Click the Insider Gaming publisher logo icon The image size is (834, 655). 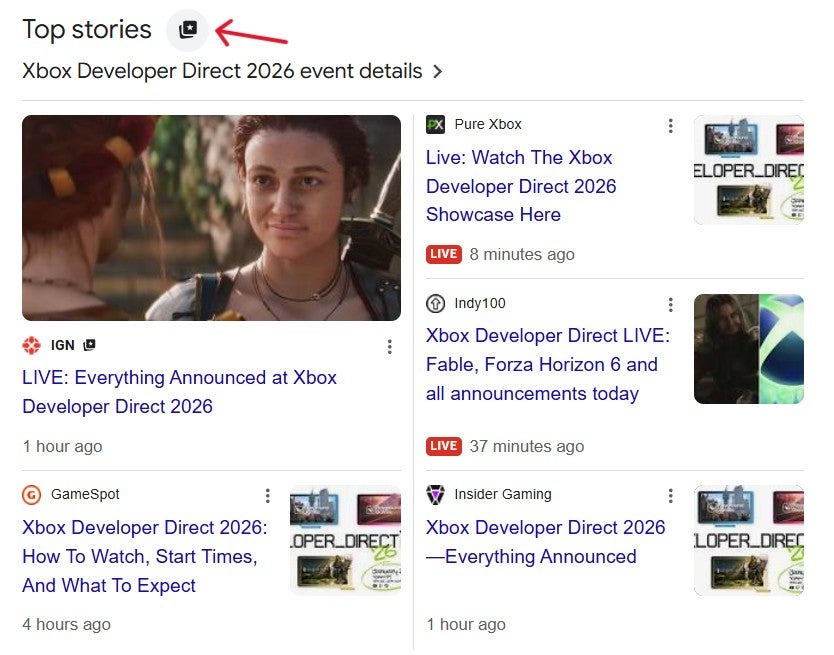(x=435, y=495)
